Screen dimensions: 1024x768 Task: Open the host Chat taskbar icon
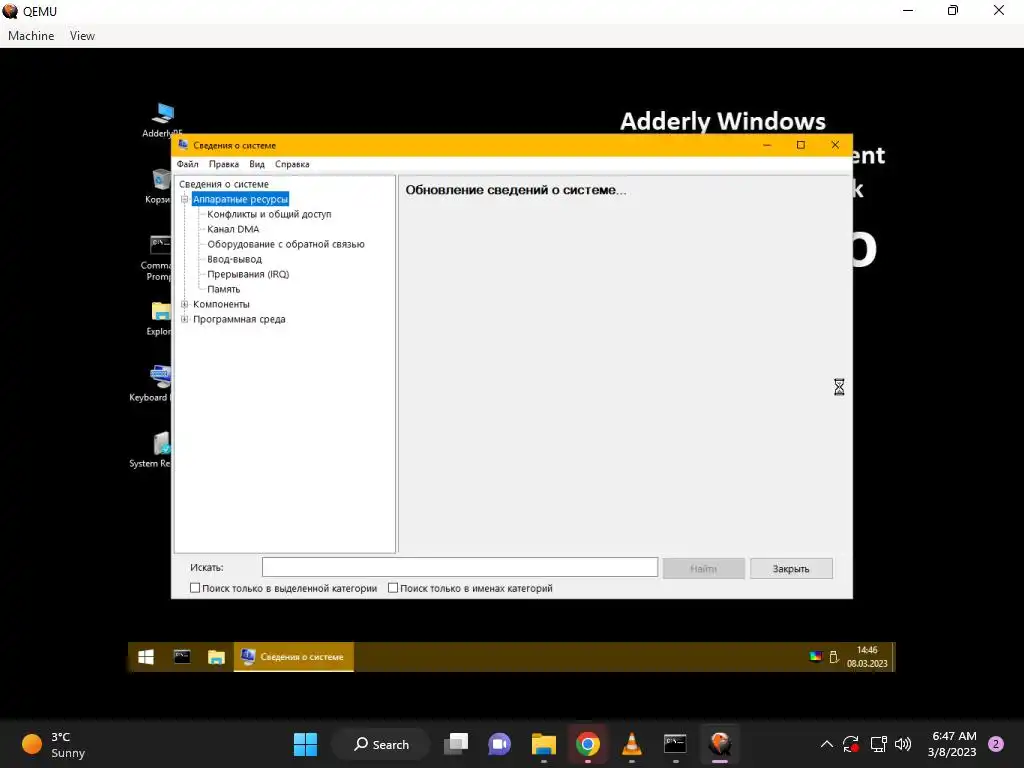(x=500, y=744)
